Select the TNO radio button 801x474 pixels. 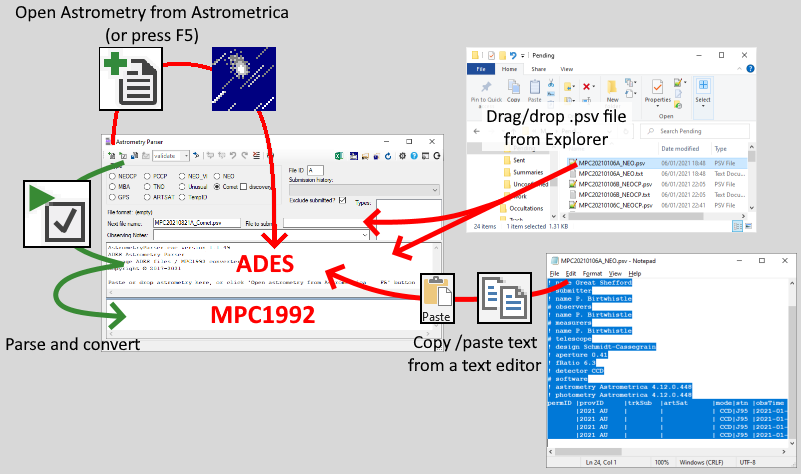coord(147,186)
